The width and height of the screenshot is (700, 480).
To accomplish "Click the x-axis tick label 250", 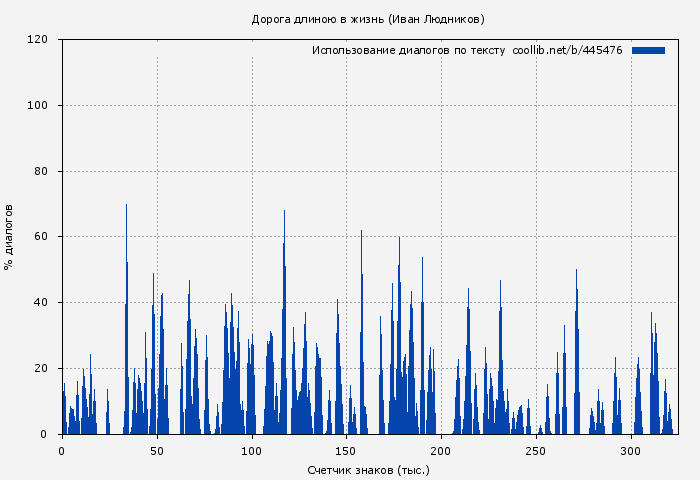I will (537, 451).
